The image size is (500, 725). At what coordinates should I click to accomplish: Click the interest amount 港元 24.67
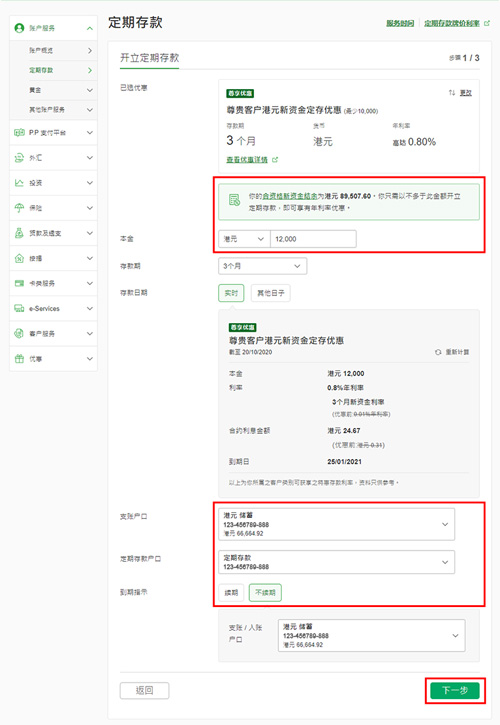pyautogui.click(x=344, y=431)
